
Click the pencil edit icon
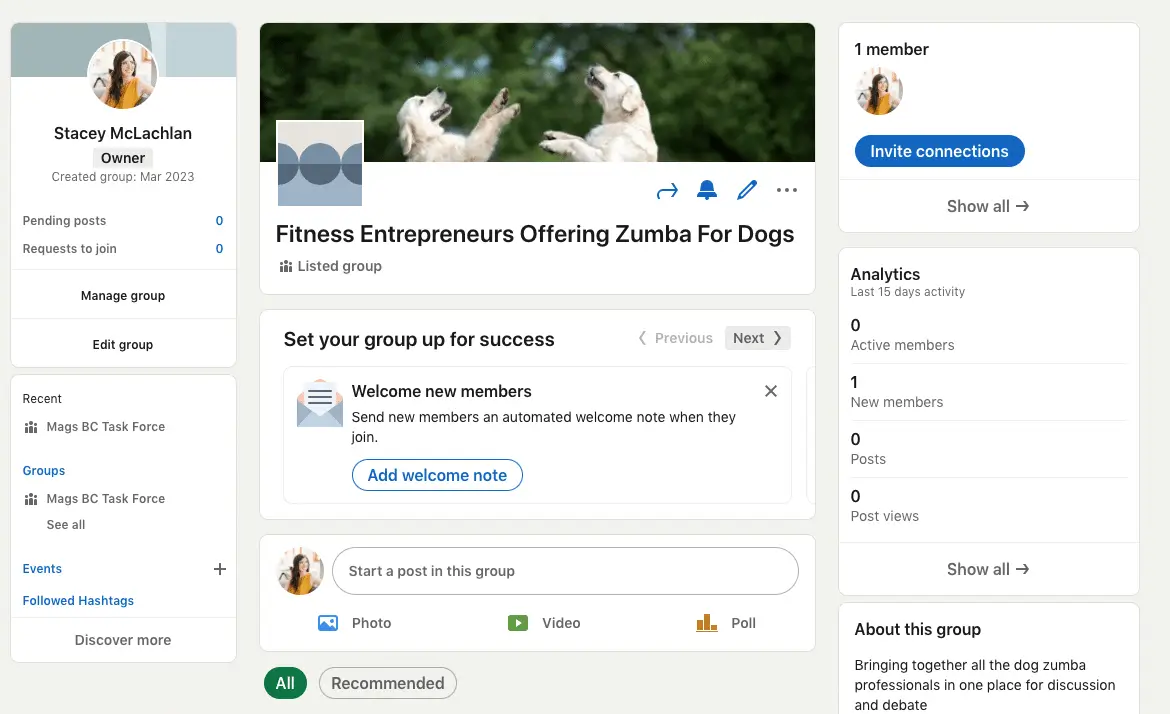(x=747, y=190)
